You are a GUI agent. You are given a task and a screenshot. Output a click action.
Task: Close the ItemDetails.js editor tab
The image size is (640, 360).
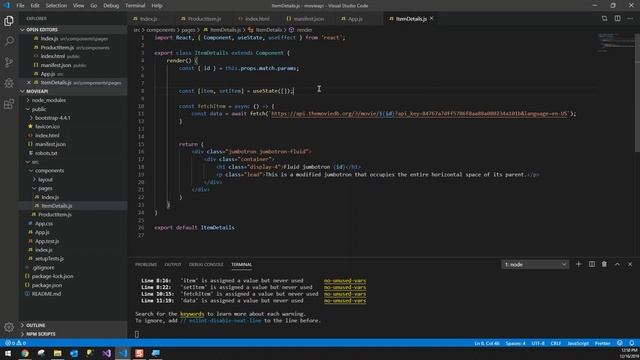(431, 18)
